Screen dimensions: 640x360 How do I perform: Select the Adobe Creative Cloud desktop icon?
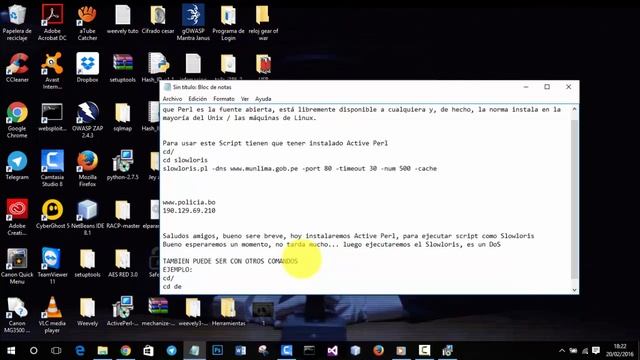coord(17,217)
